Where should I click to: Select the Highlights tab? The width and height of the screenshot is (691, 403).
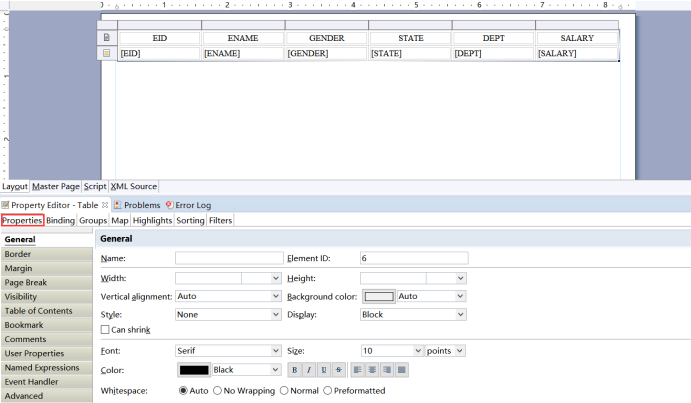(152, 220)
